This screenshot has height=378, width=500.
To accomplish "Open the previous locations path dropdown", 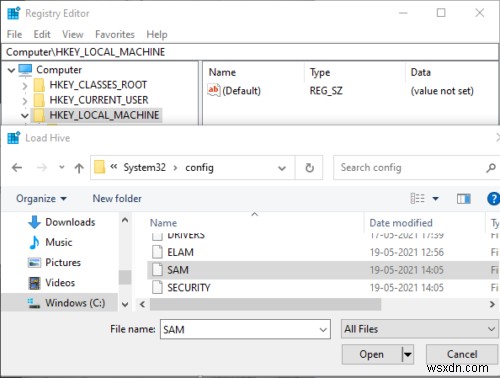I will pos(282,168).
